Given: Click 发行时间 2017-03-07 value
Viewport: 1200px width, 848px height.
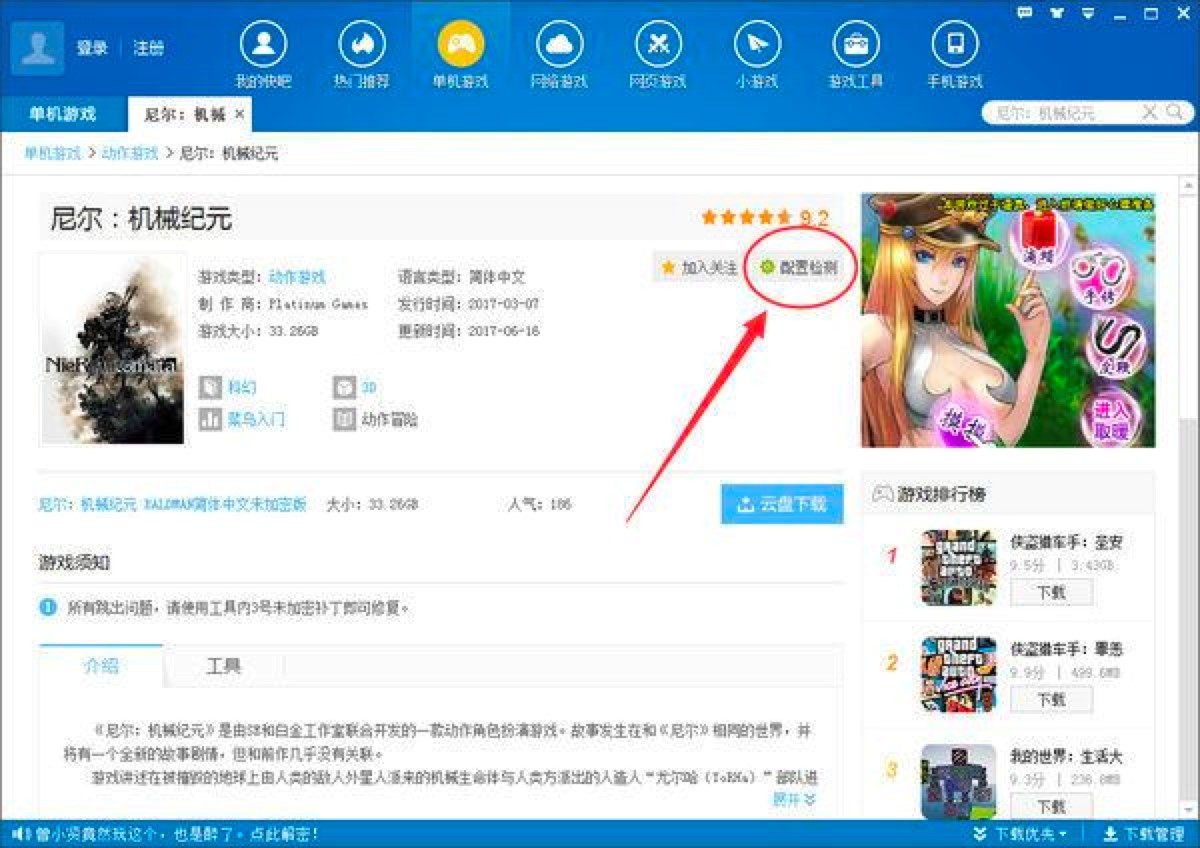Looking at the screenshot, I should pos(502,304).
